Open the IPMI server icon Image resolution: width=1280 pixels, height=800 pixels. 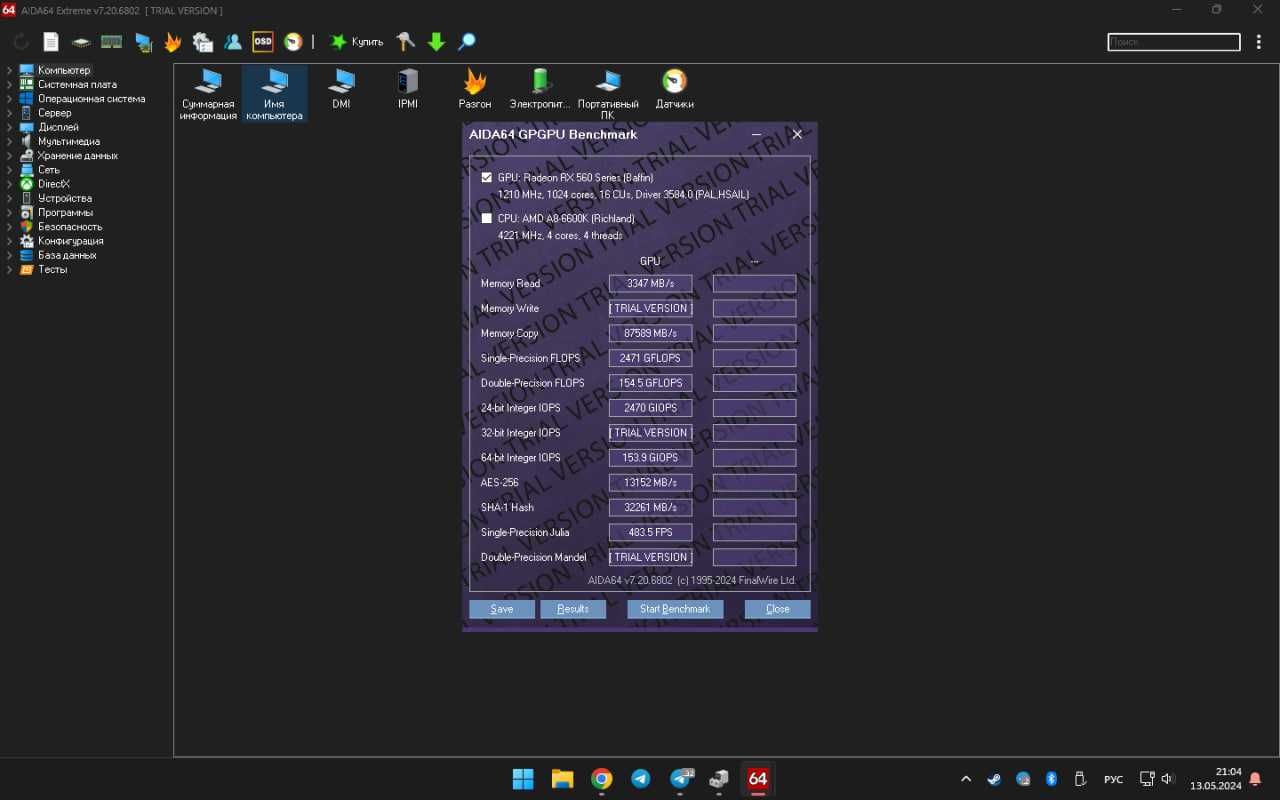[x=408, y=89]
